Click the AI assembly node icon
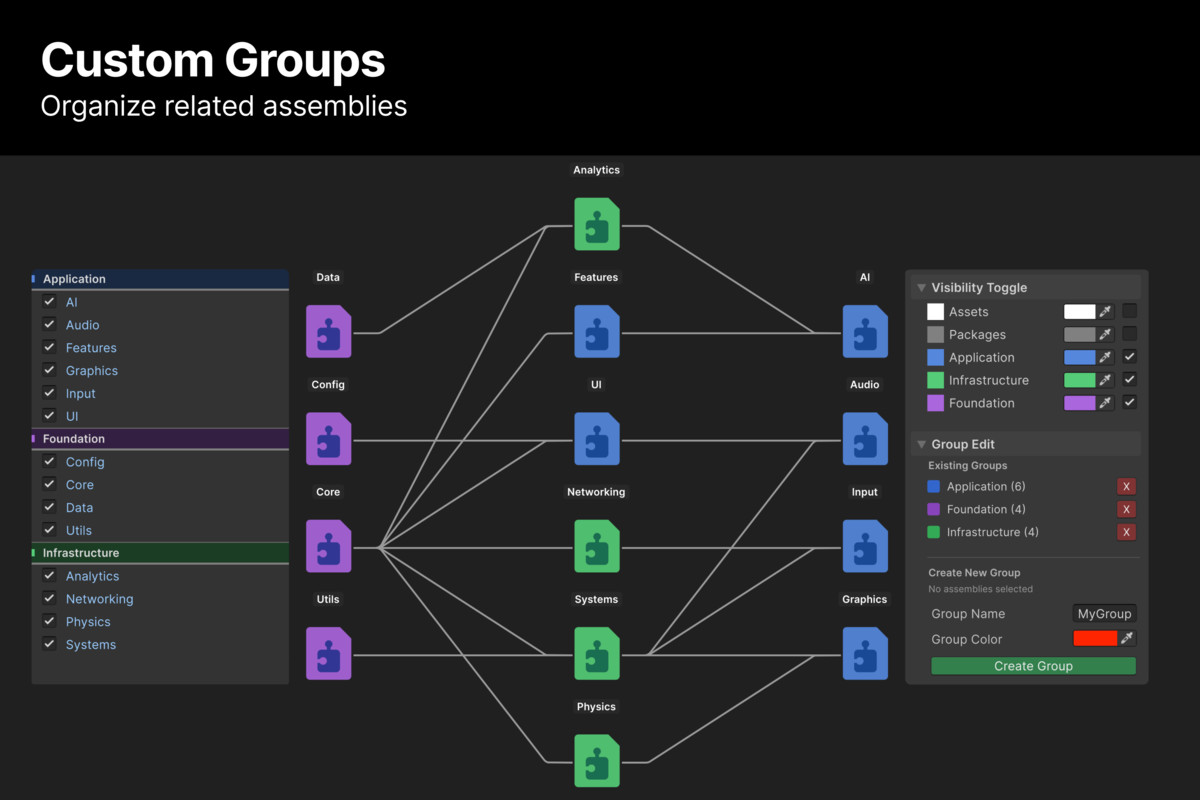The width and height of the screenshot is (1200, 800). (x=865, y=331)
